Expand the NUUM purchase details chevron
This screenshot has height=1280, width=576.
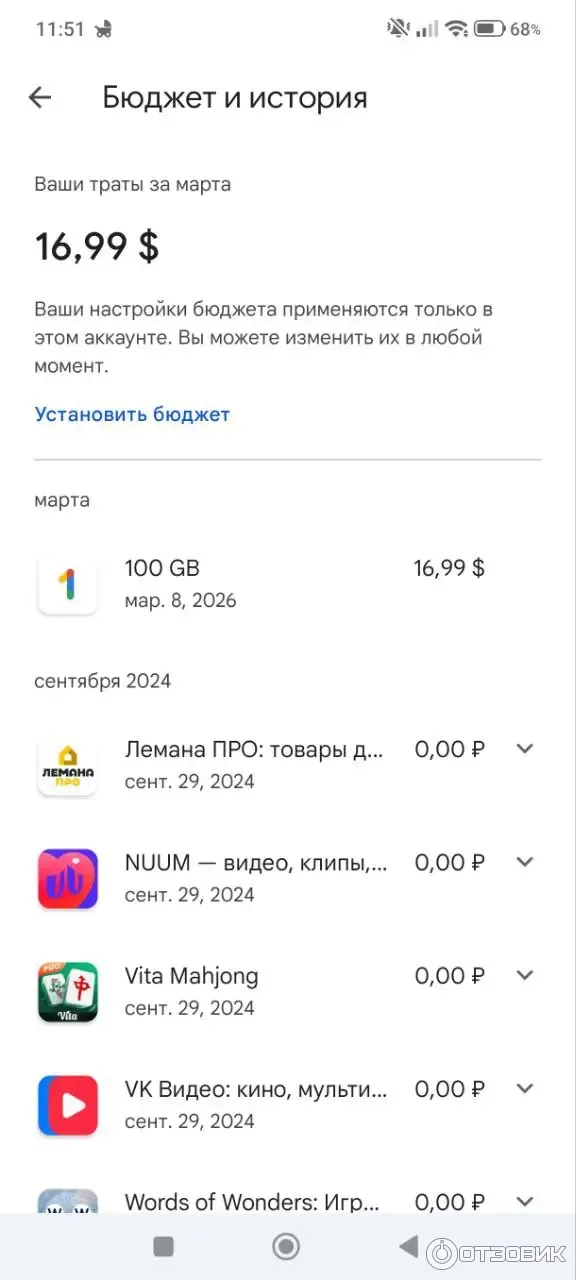point(524,861)
